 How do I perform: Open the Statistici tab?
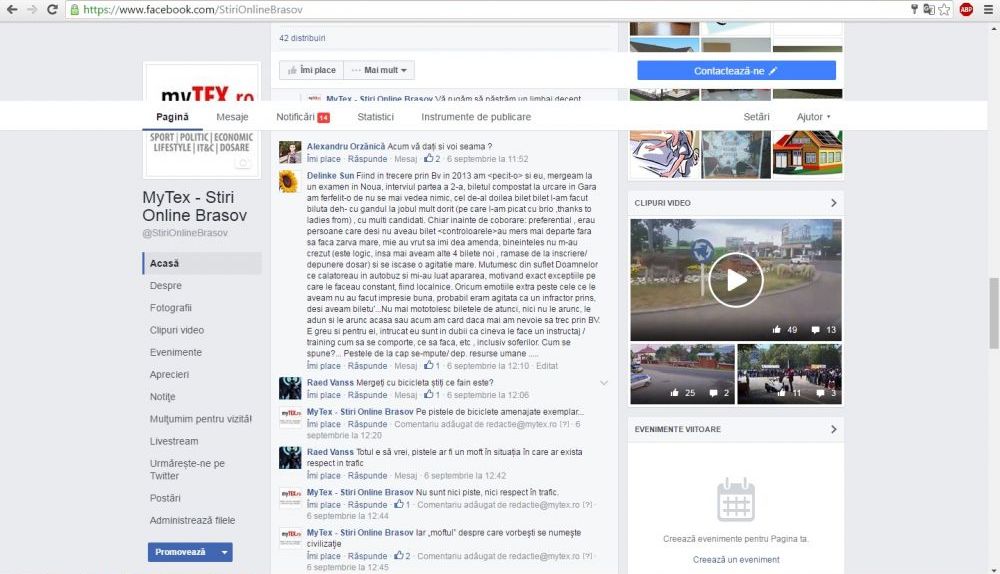(x=376, y=117)
